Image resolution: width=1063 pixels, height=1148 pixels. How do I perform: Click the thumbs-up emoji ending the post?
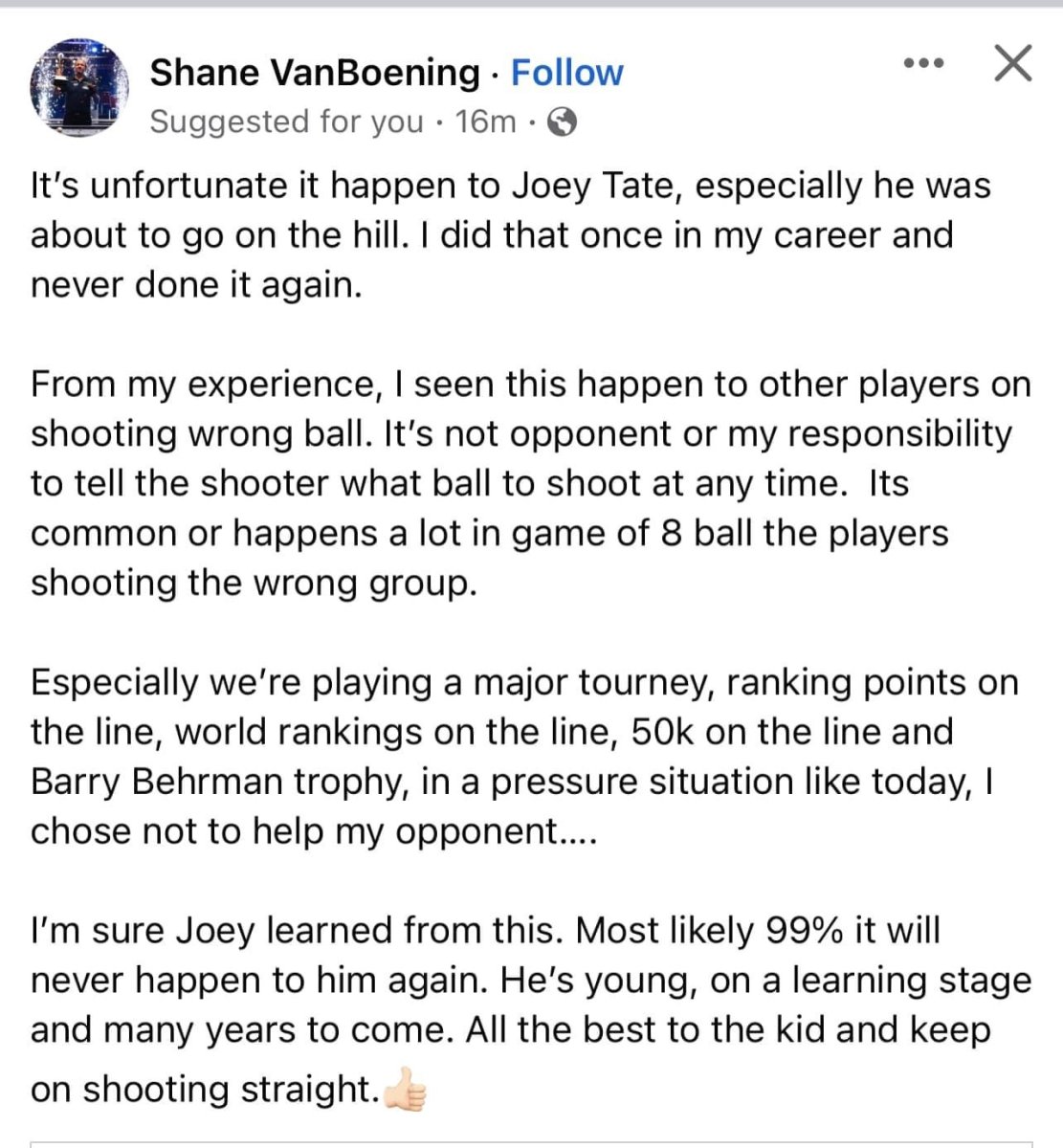pyautogui.click(x=404, y=1090)
